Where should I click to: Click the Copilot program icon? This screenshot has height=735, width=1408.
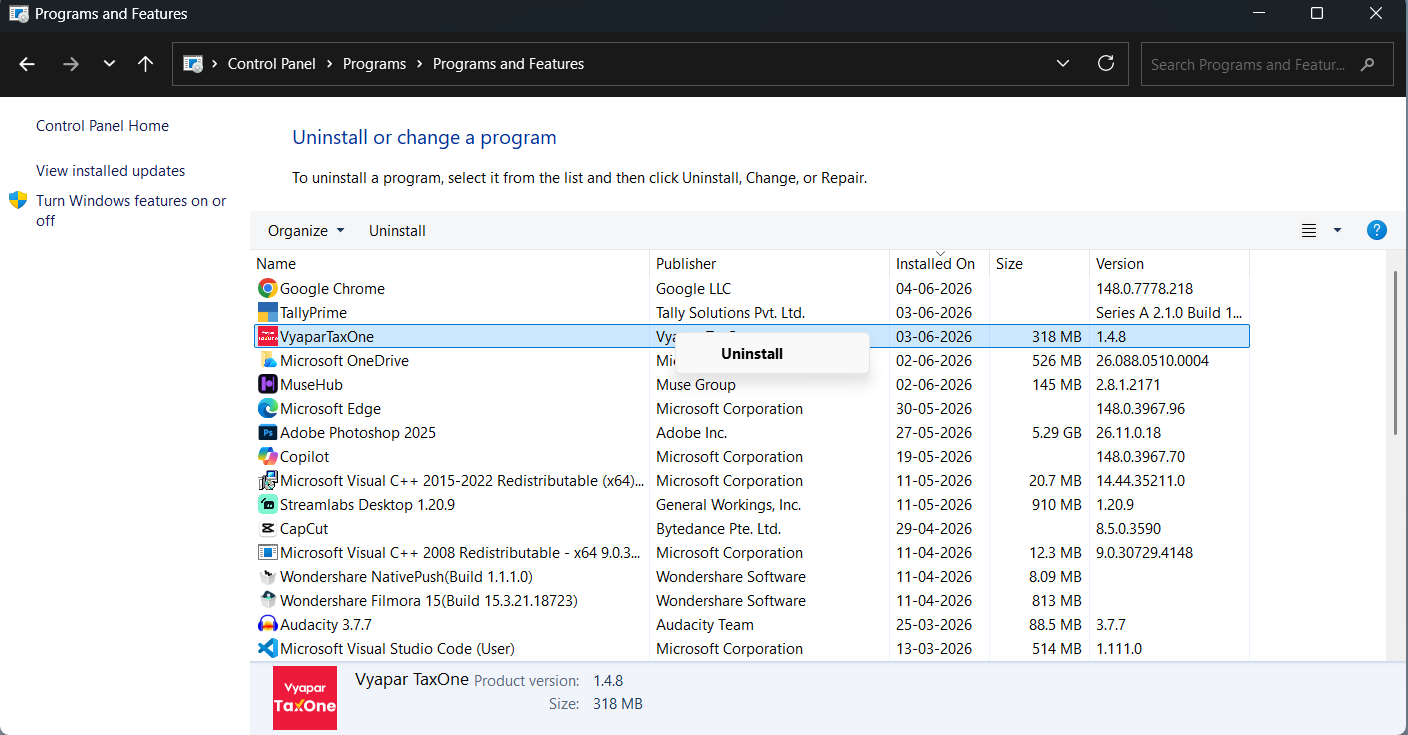click(267, 457)
